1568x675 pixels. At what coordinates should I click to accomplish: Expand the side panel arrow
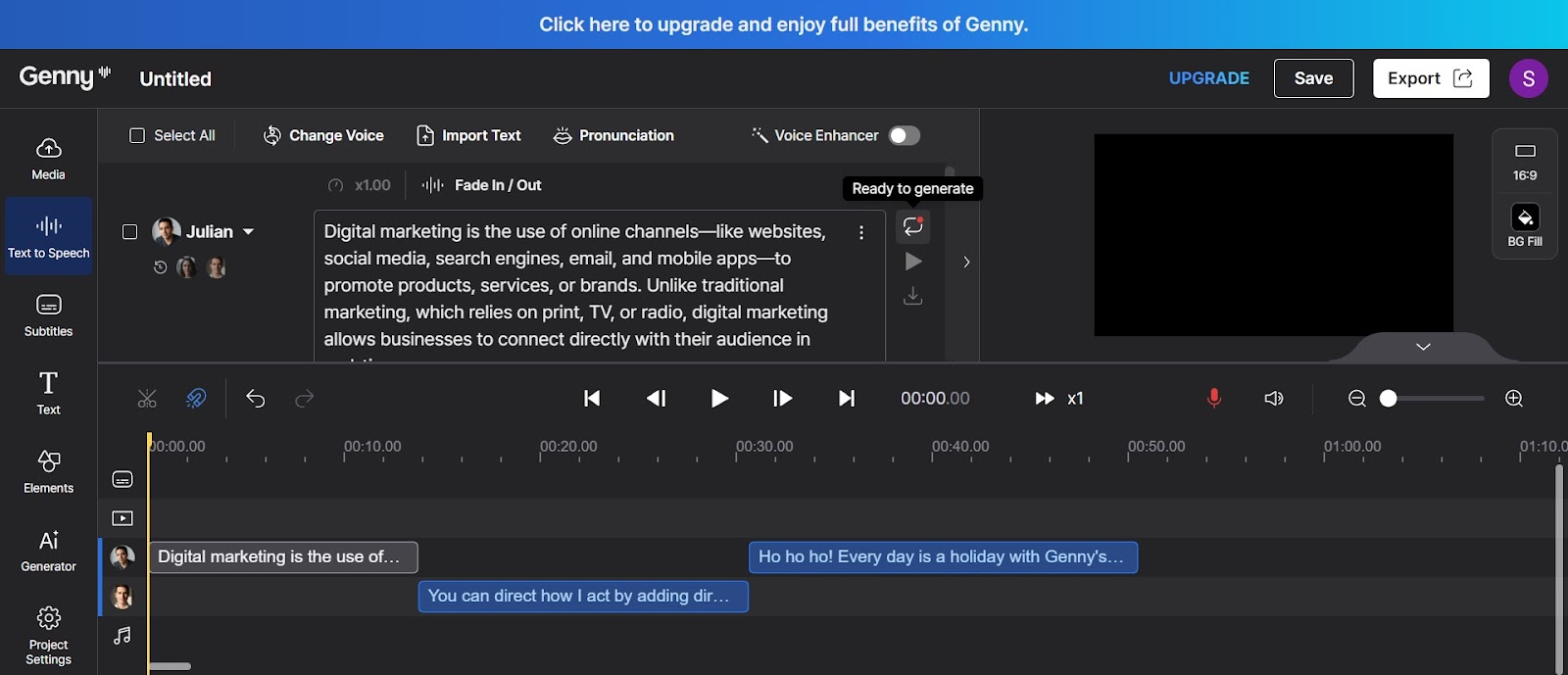point(966,263)
